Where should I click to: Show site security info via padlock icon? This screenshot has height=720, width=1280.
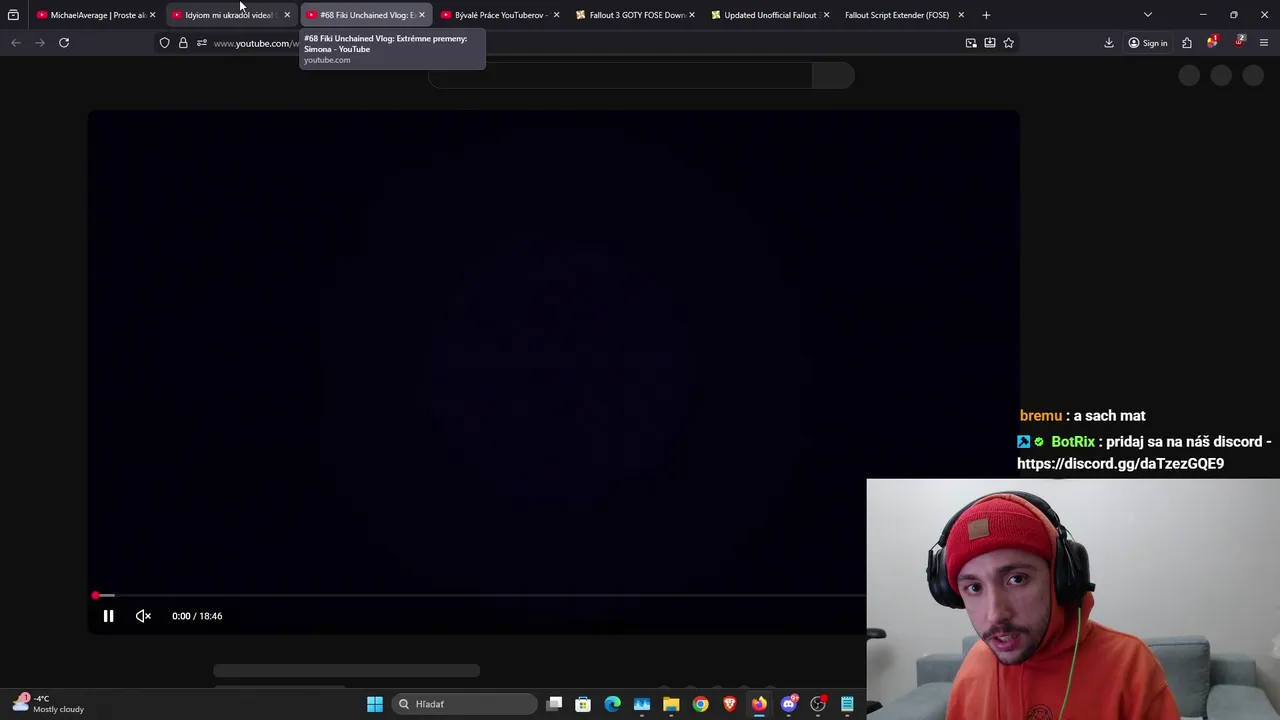183,43
